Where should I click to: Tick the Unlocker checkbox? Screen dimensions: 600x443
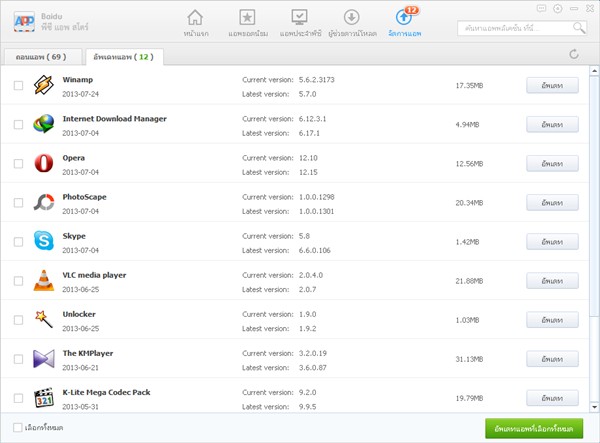[x=18, y=320]
